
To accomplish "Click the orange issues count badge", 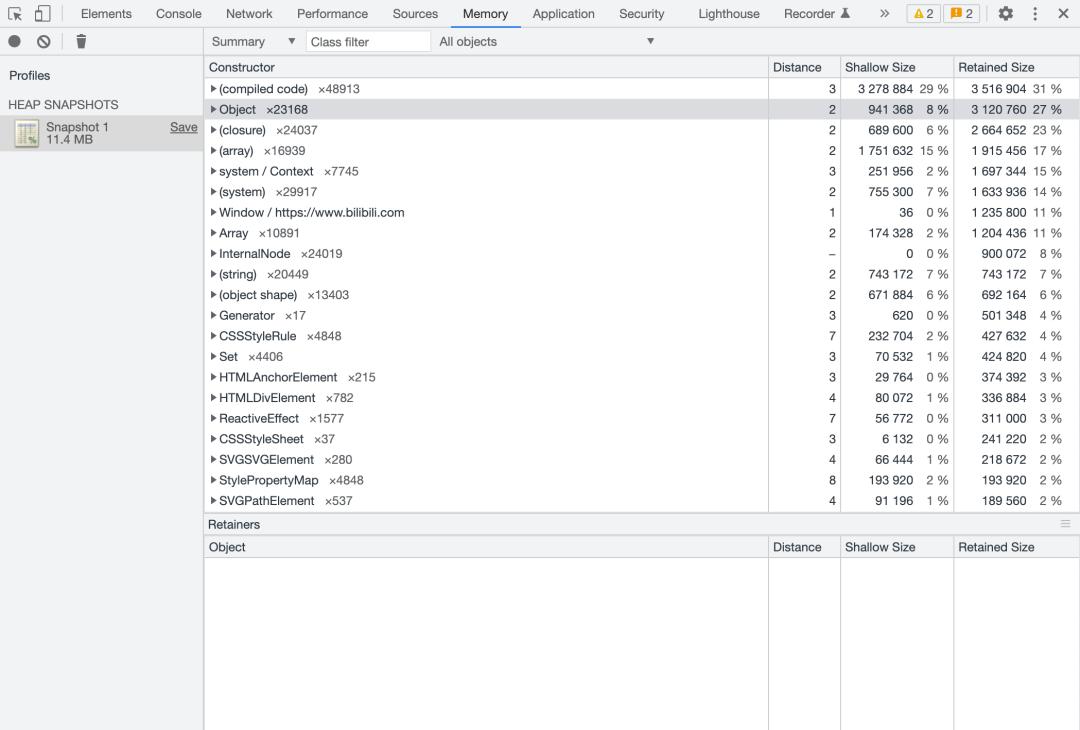I will point(961,14).
